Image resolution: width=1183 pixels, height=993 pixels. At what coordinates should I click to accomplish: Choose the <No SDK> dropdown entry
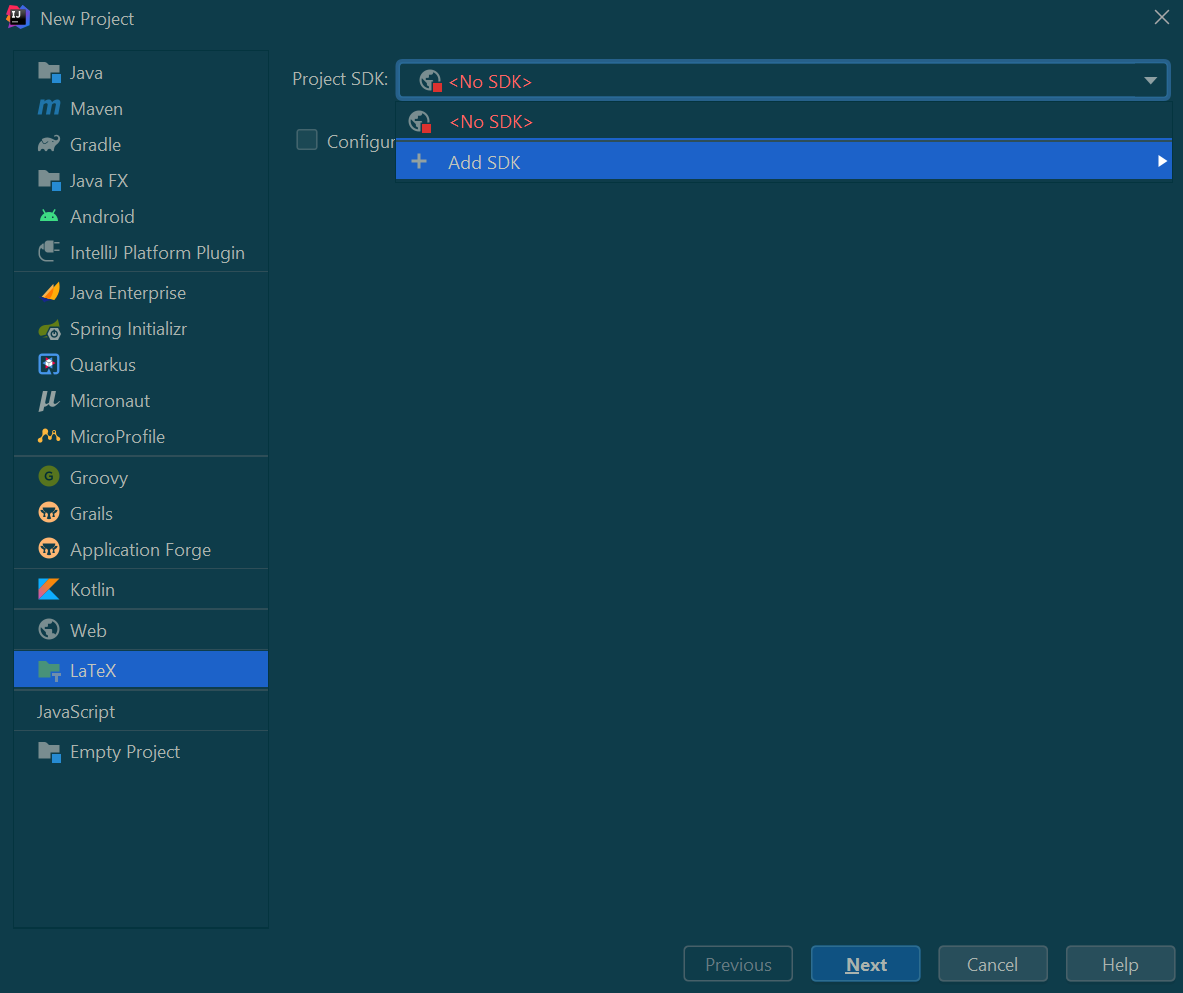coord(491,121)
